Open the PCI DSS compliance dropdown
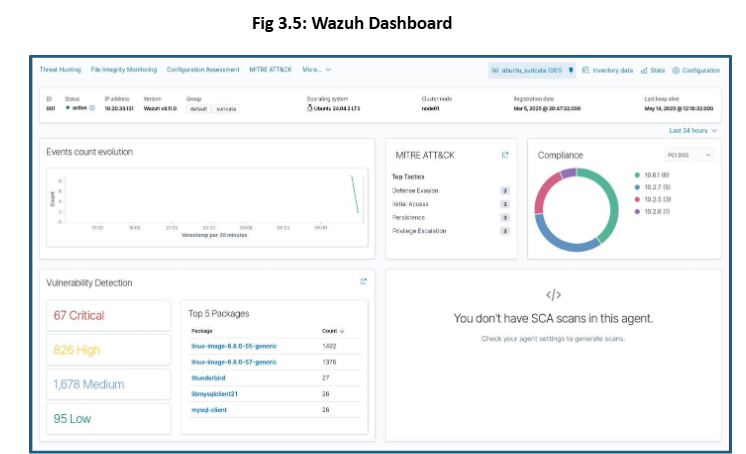 tap(689, 155)
